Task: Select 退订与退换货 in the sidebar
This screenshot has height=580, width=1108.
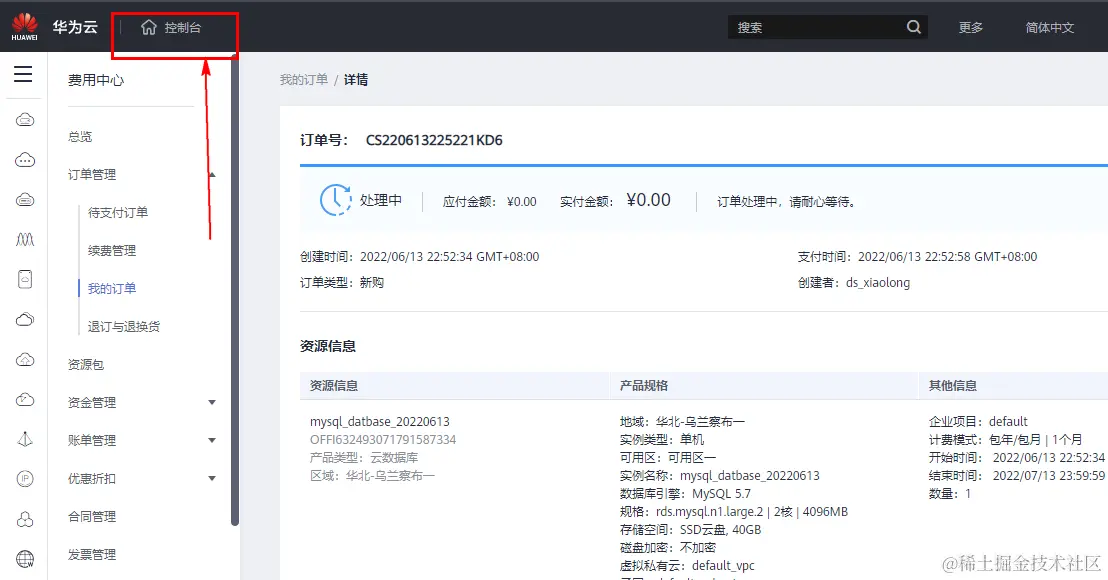Action: pyautogui.click(x=124, y=327)
